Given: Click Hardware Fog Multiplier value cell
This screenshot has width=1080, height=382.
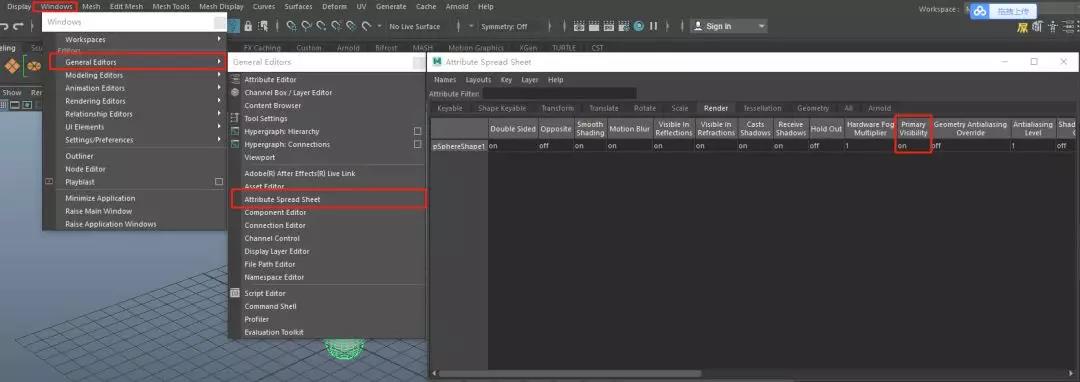Looking at the screenshot, I should (870, 146).
